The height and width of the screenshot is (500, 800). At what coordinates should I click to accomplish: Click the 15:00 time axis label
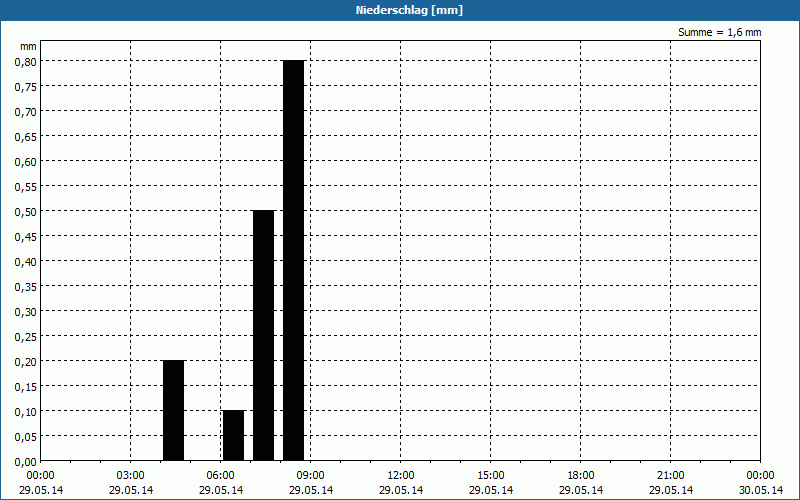pyautogui.click(x=491, y=476)
